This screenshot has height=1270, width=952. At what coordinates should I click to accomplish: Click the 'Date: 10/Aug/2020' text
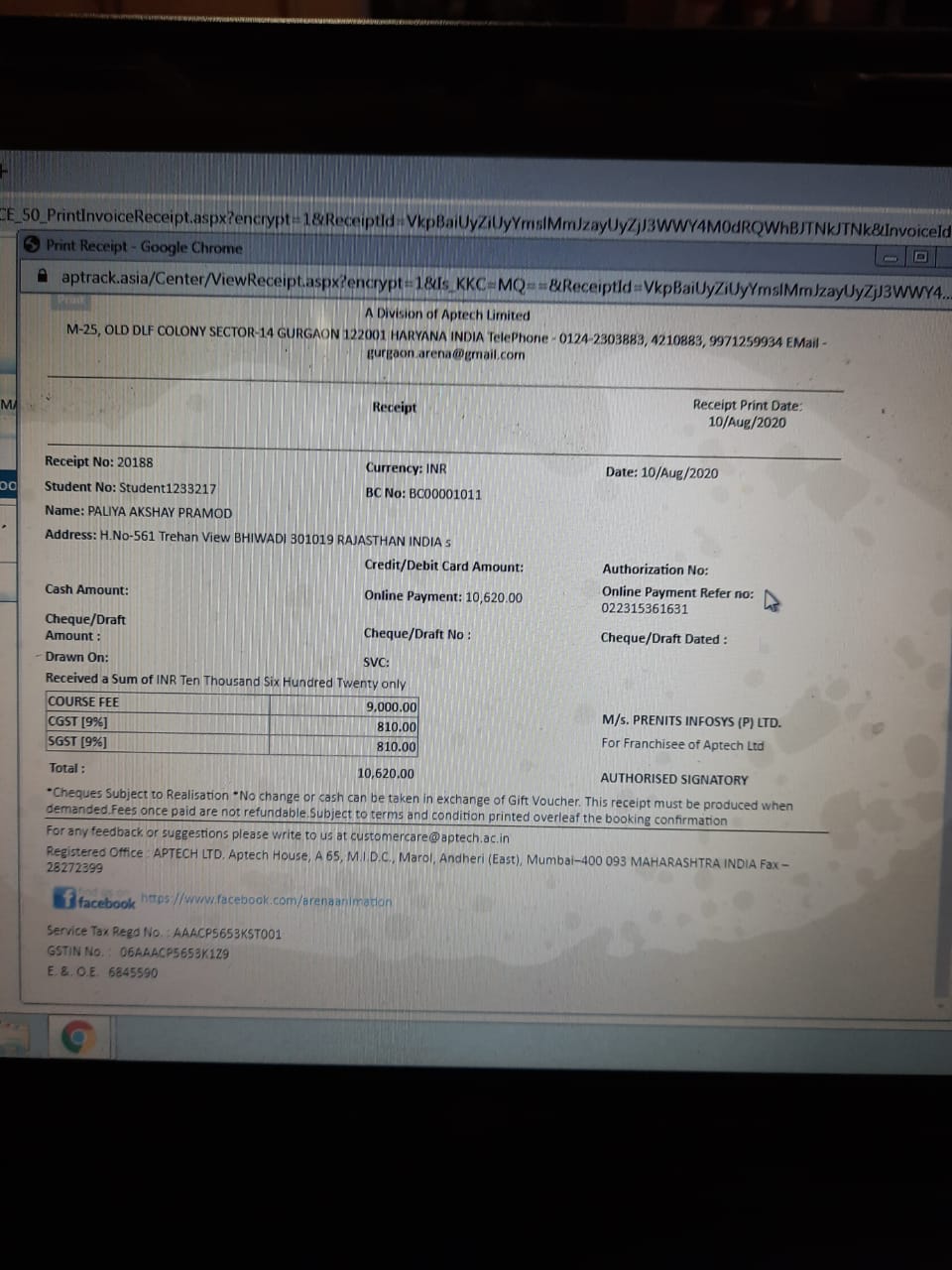coord(661,472)
